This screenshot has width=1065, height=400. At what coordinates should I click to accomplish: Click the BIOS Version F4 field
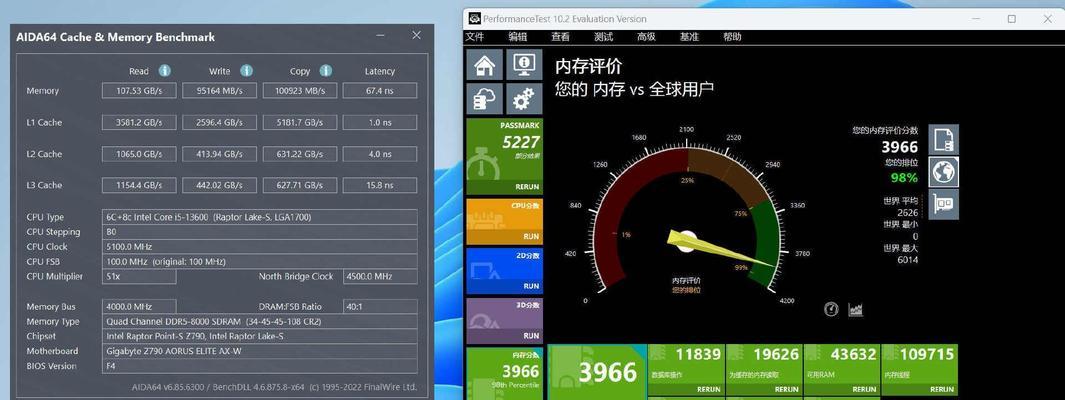pos(259,366)
